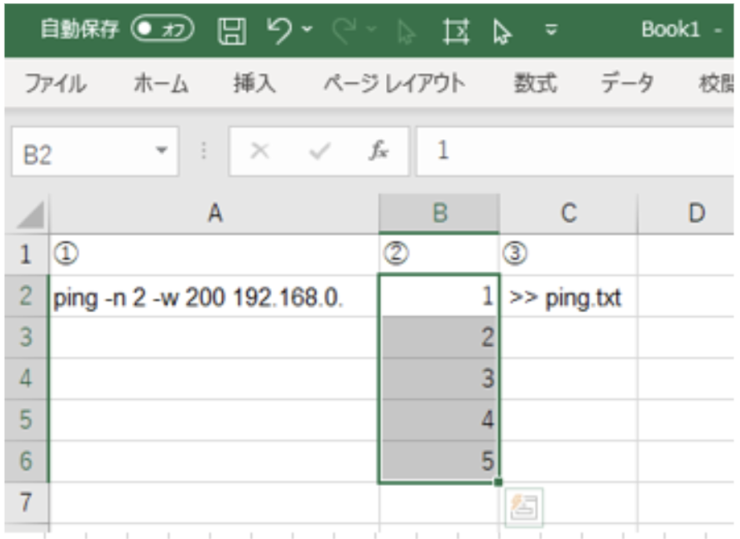Click the Undo arrow icon
Screen dimensions: 740x539
279,30
